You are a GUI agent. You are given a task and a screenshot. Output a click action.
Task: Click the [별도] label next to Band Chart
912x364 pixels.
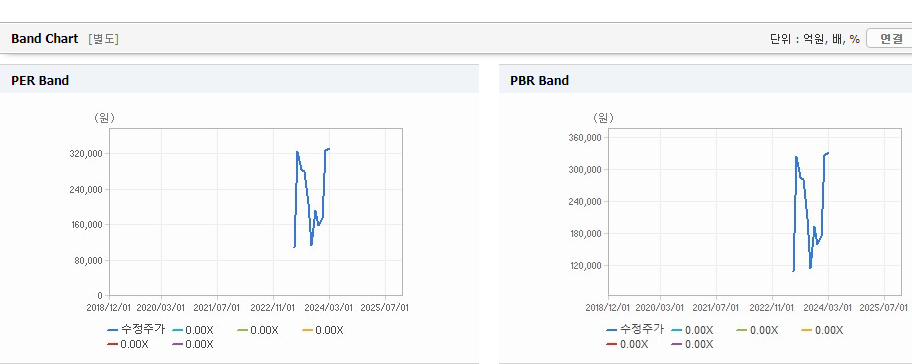(x=104, y=39)
